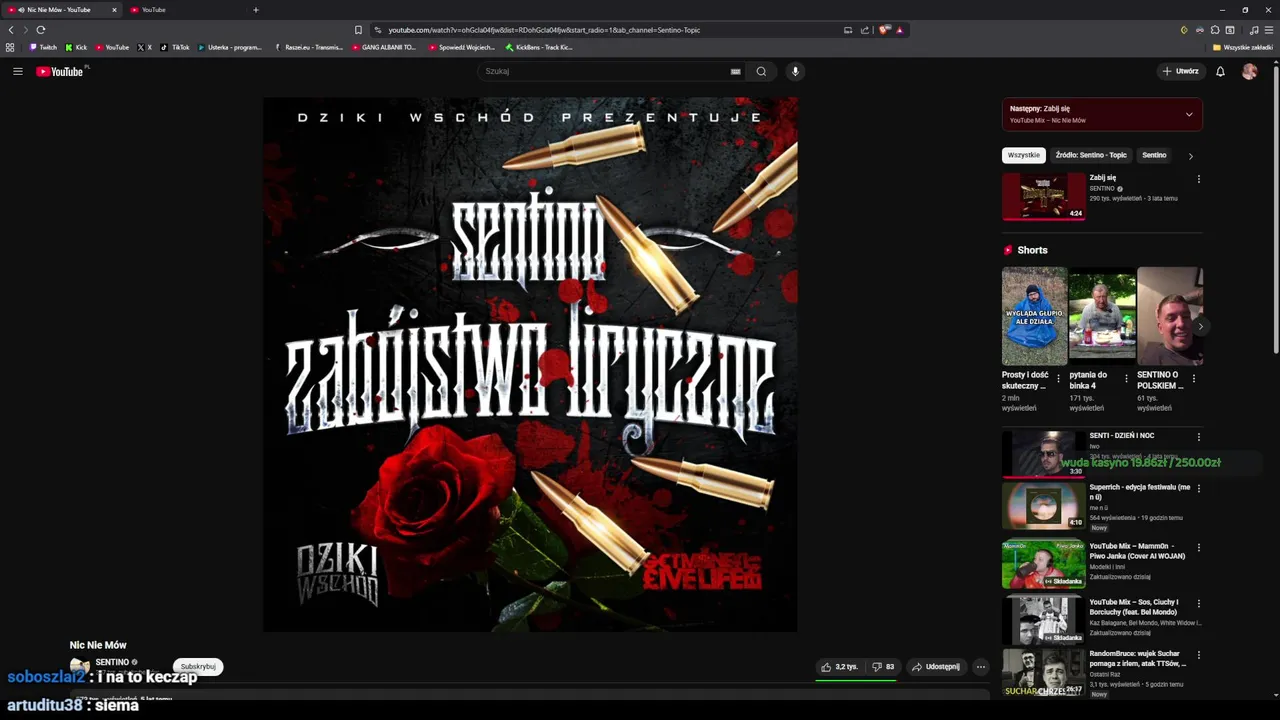
Task: Select the Sentino filter chip
Action: coord(1154,155)
